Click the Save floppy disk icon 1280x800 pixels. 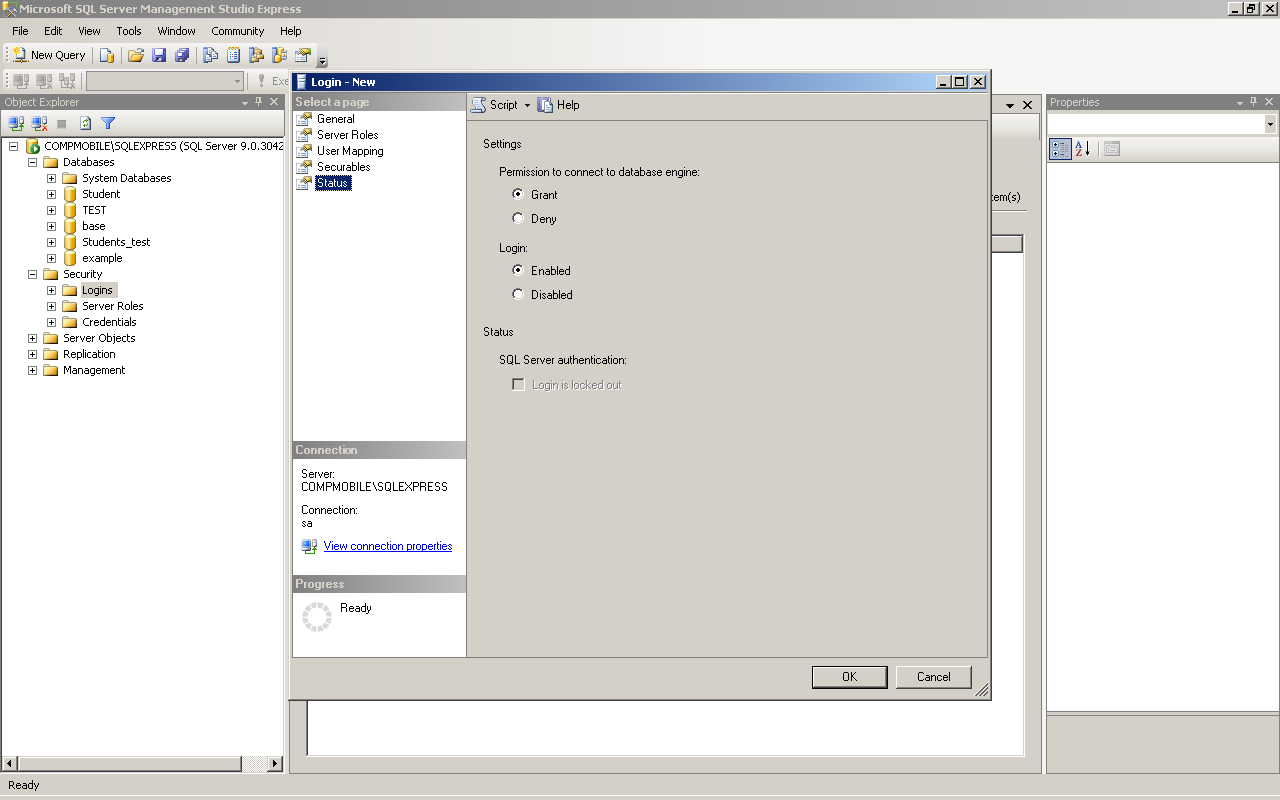159,55
